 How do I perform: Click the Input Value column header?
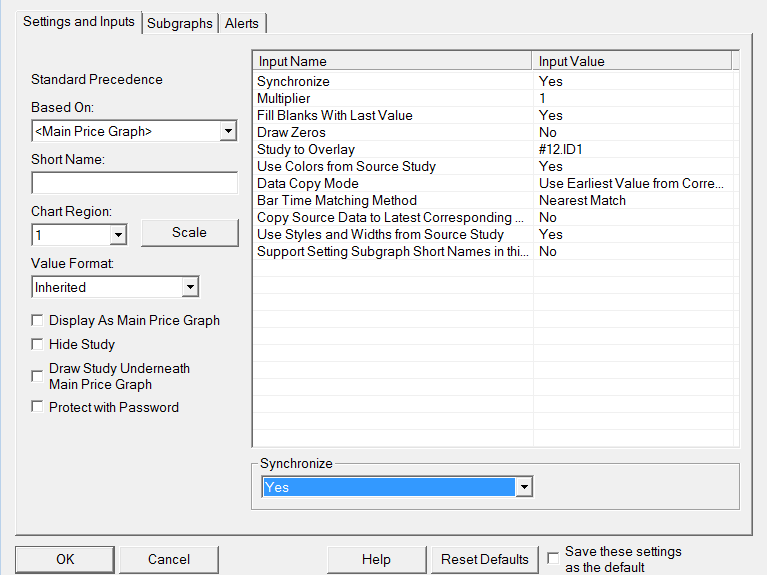pos(632,61)
